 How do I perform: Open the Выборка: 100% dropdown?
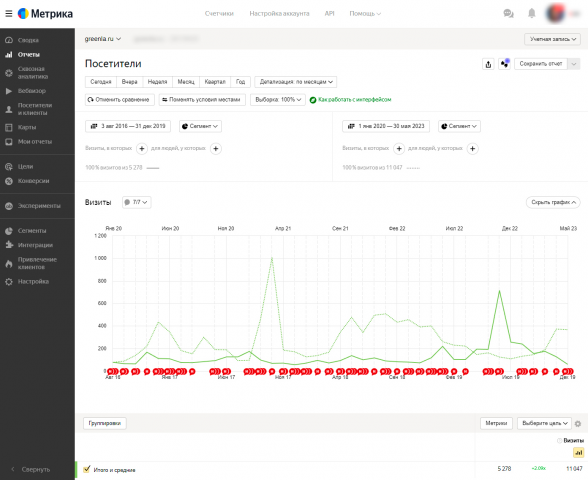point(278,100)
